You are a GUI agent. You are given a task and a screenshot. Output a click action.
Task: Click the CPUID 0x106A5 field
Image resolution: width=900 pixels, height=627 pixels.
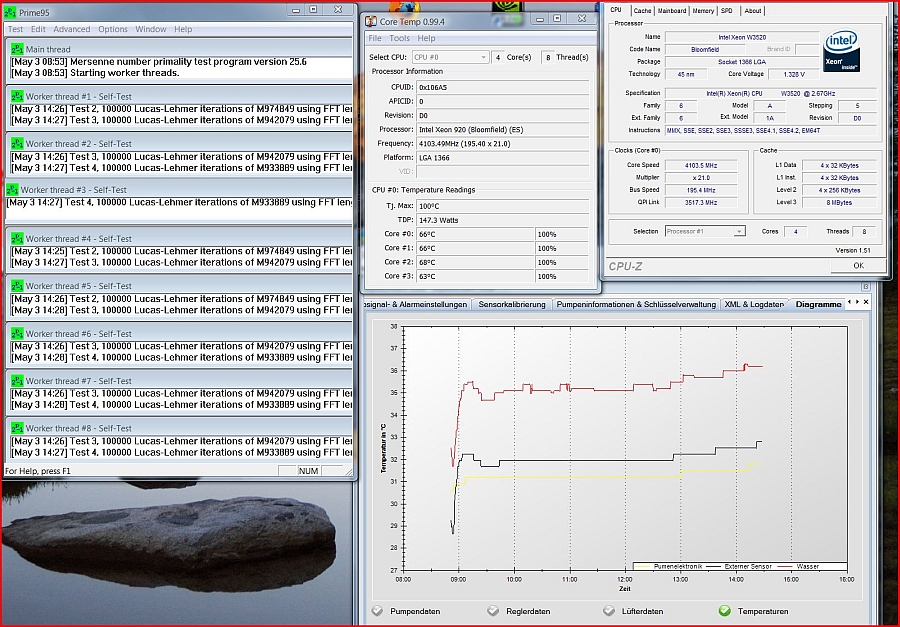[503, 87]
